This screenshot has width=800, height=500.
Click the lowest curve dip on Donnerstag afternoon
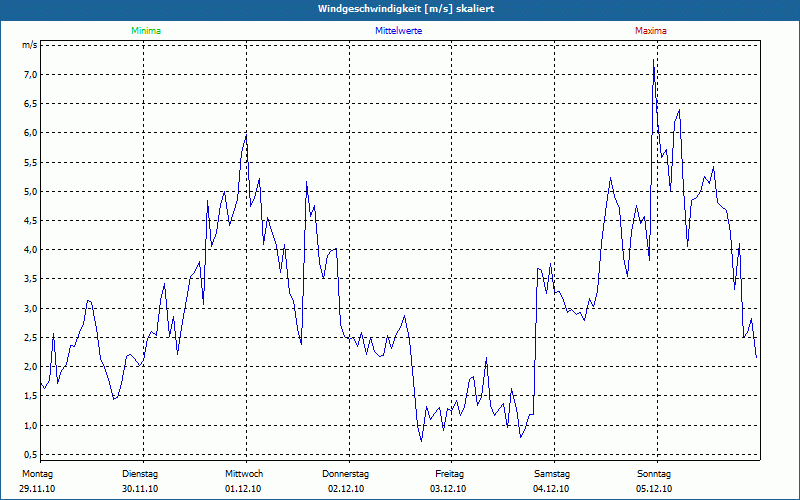click(x=421, y=441)
